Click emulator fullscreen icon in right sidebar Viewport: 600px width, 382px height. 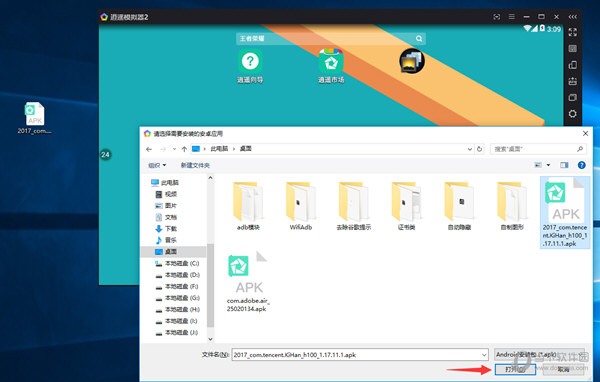tap(572, 32)
